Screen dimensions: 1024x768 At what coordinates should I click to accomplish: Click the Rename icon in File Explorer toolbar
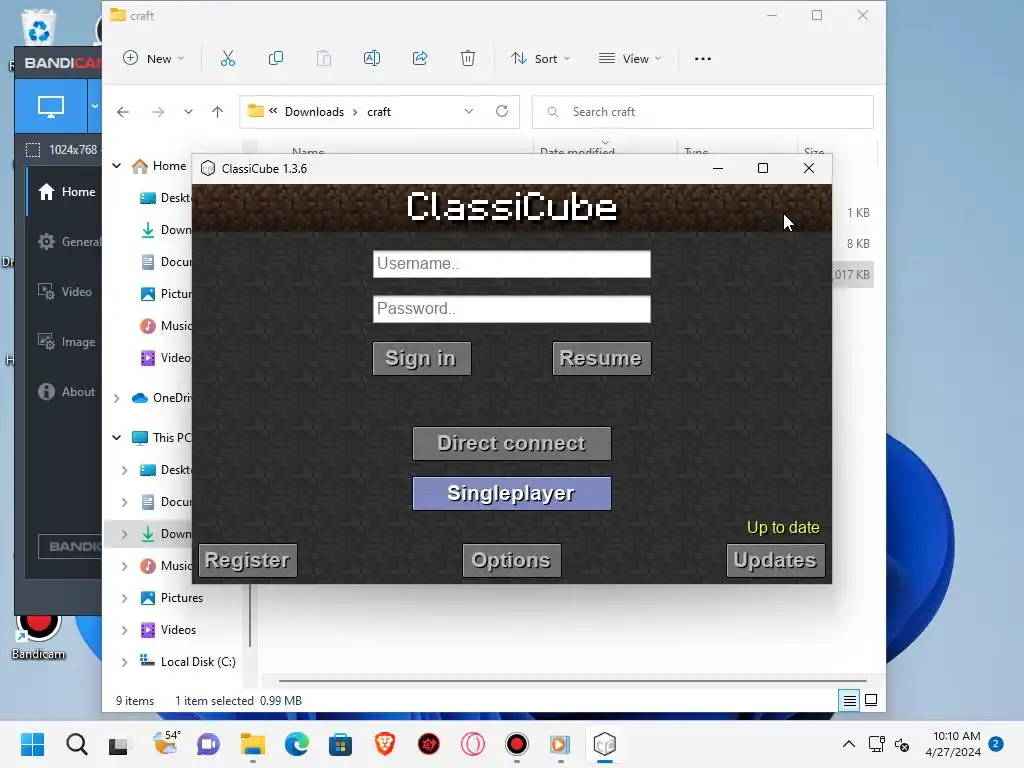372,59
